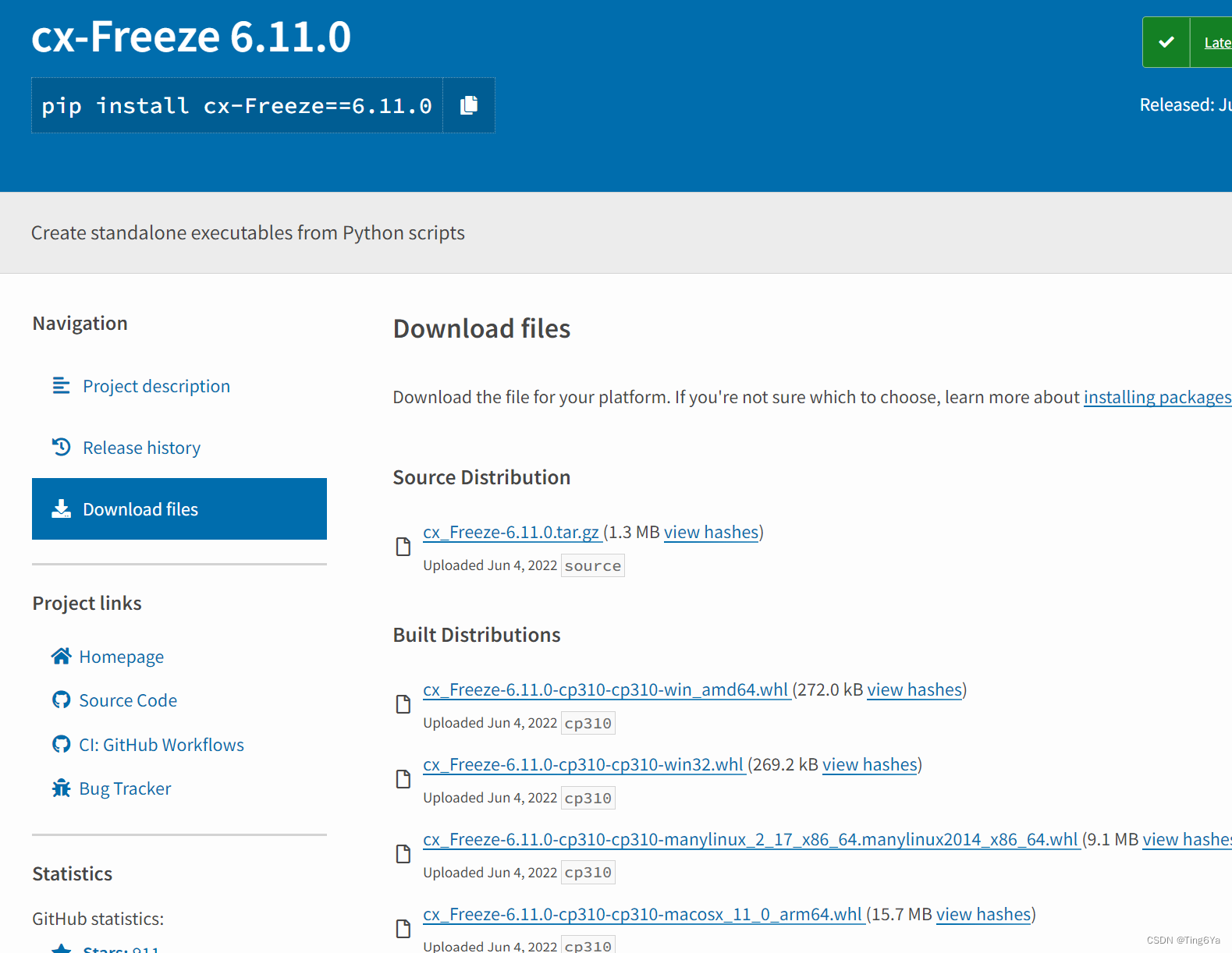The width and height of the screenshot is (1232, 953).
Task: Click file icon beside win32 wheel
Action: pos(403,779)
